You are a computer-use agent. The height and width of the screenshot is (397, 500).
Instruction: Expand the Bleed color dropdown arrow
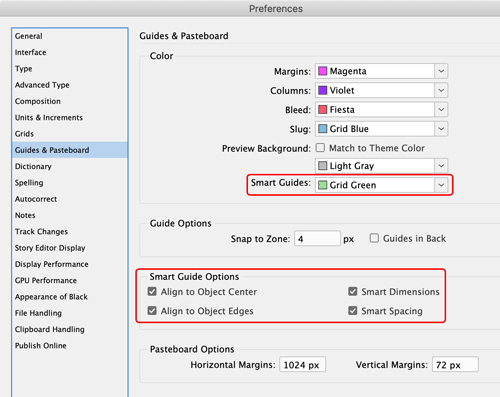[441, 110]
